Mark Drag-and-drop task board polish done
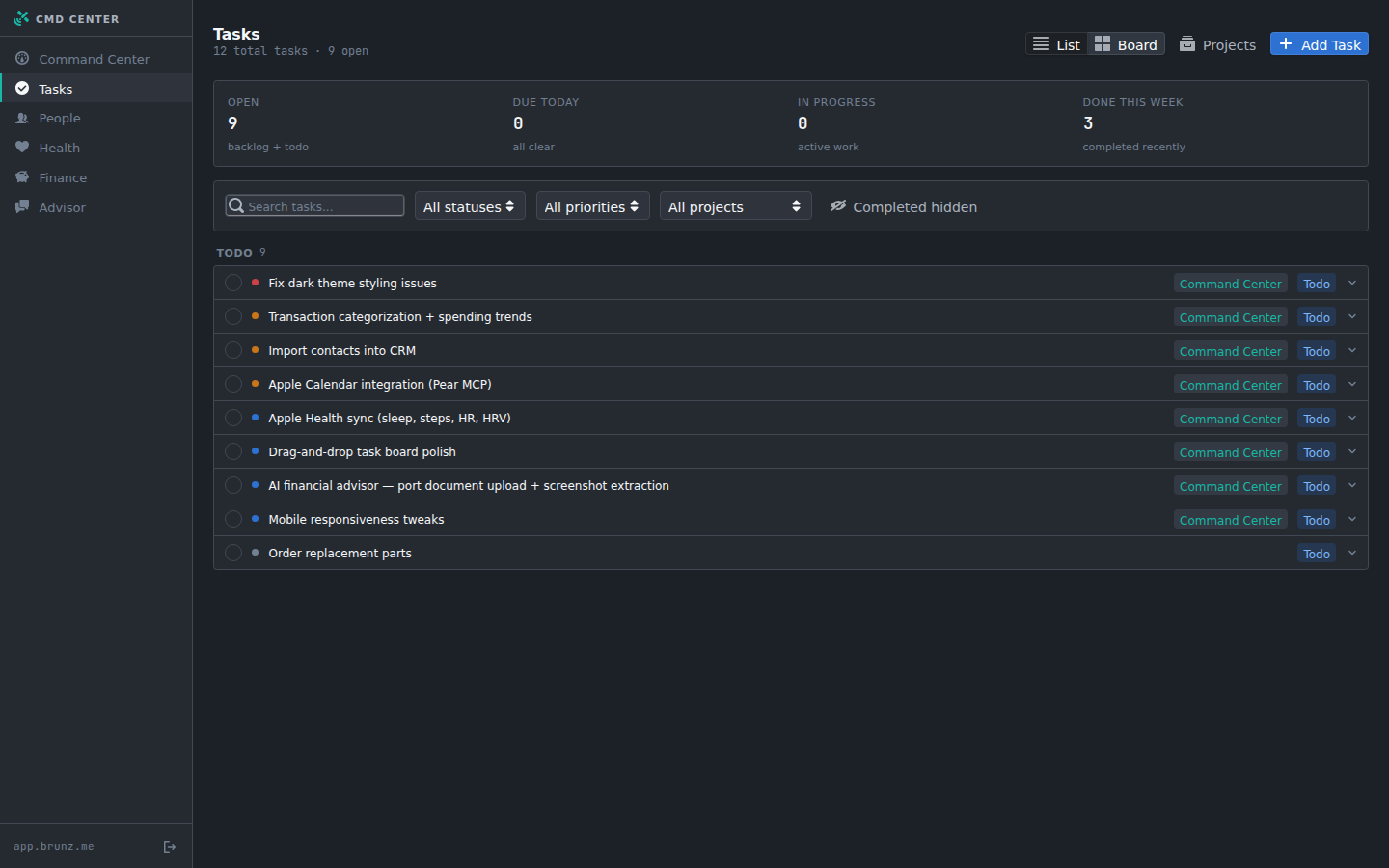The image size is (1389, 868). [233, 451]
